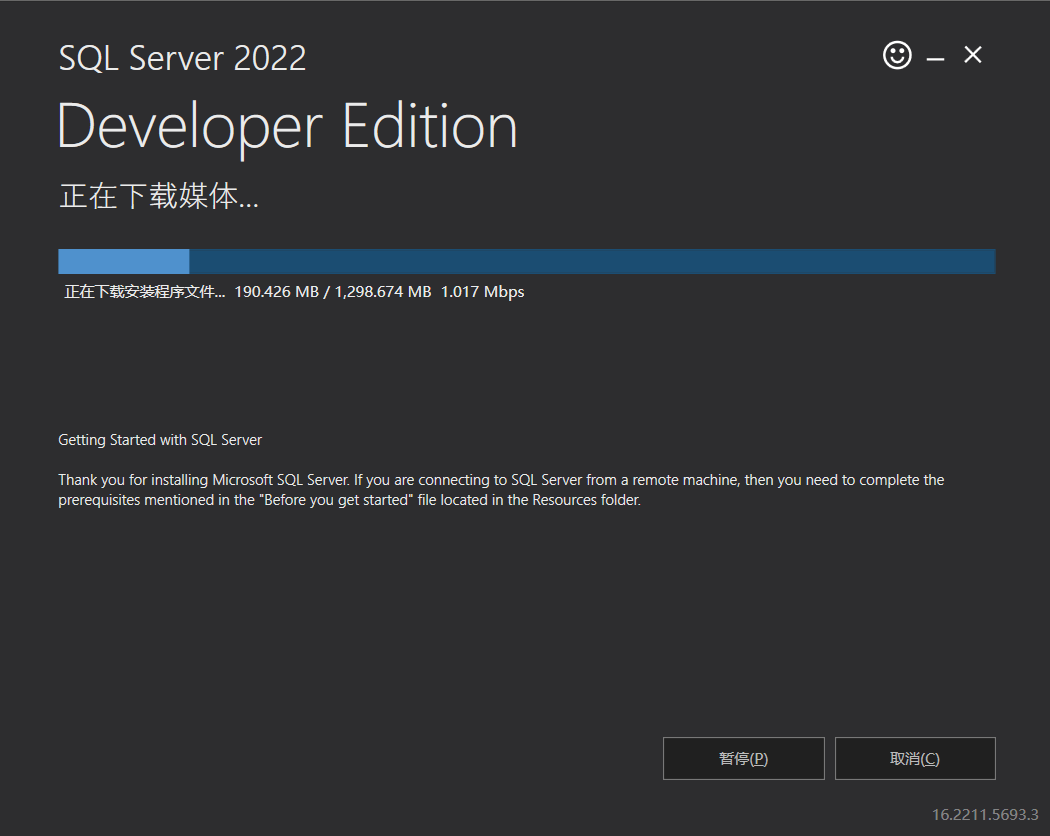Click version number 16.2211.5693.3

(985, 815)
